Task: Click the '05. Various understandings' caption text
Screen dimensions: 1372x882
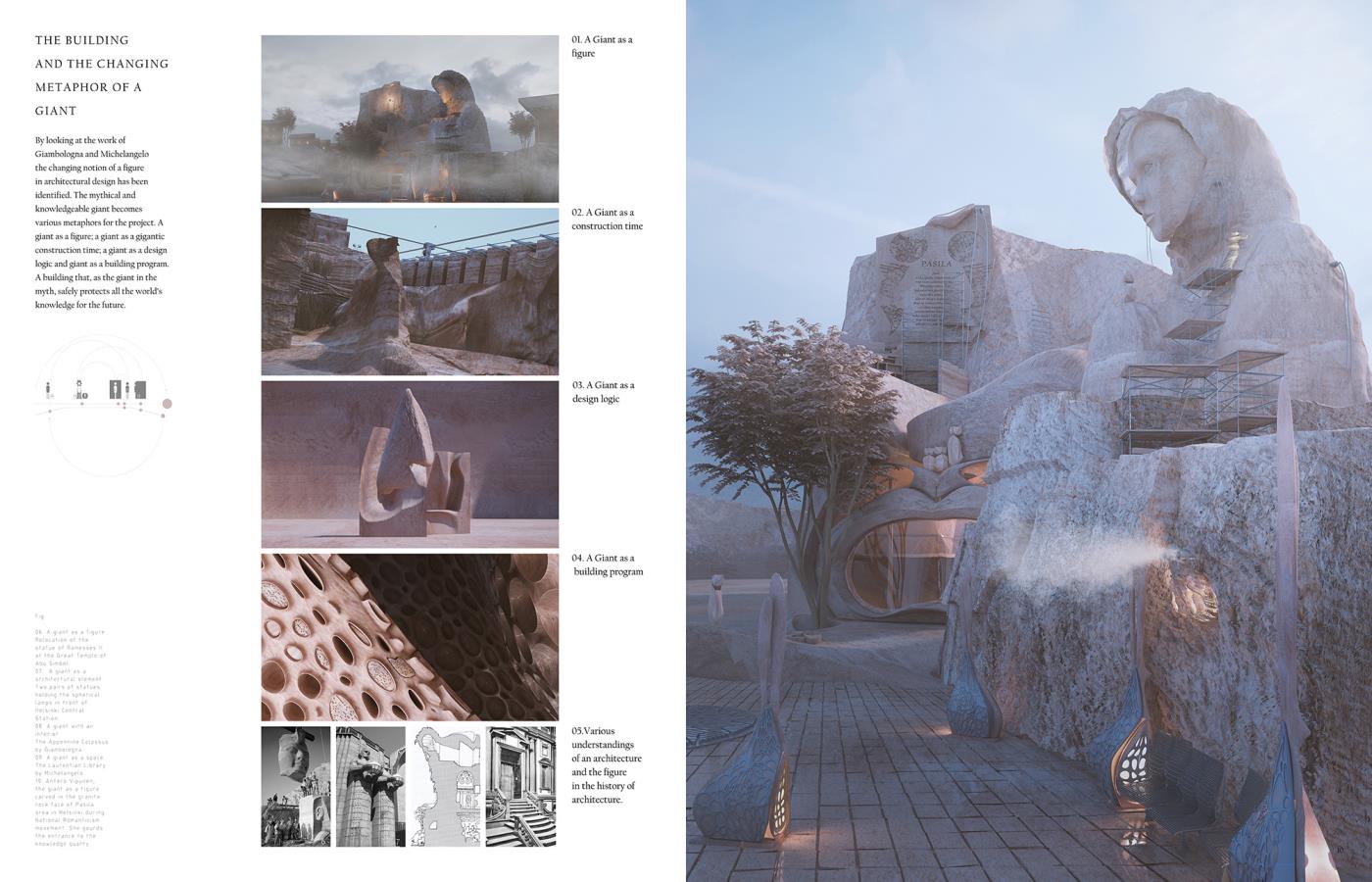Action: [x=606, y=765]
